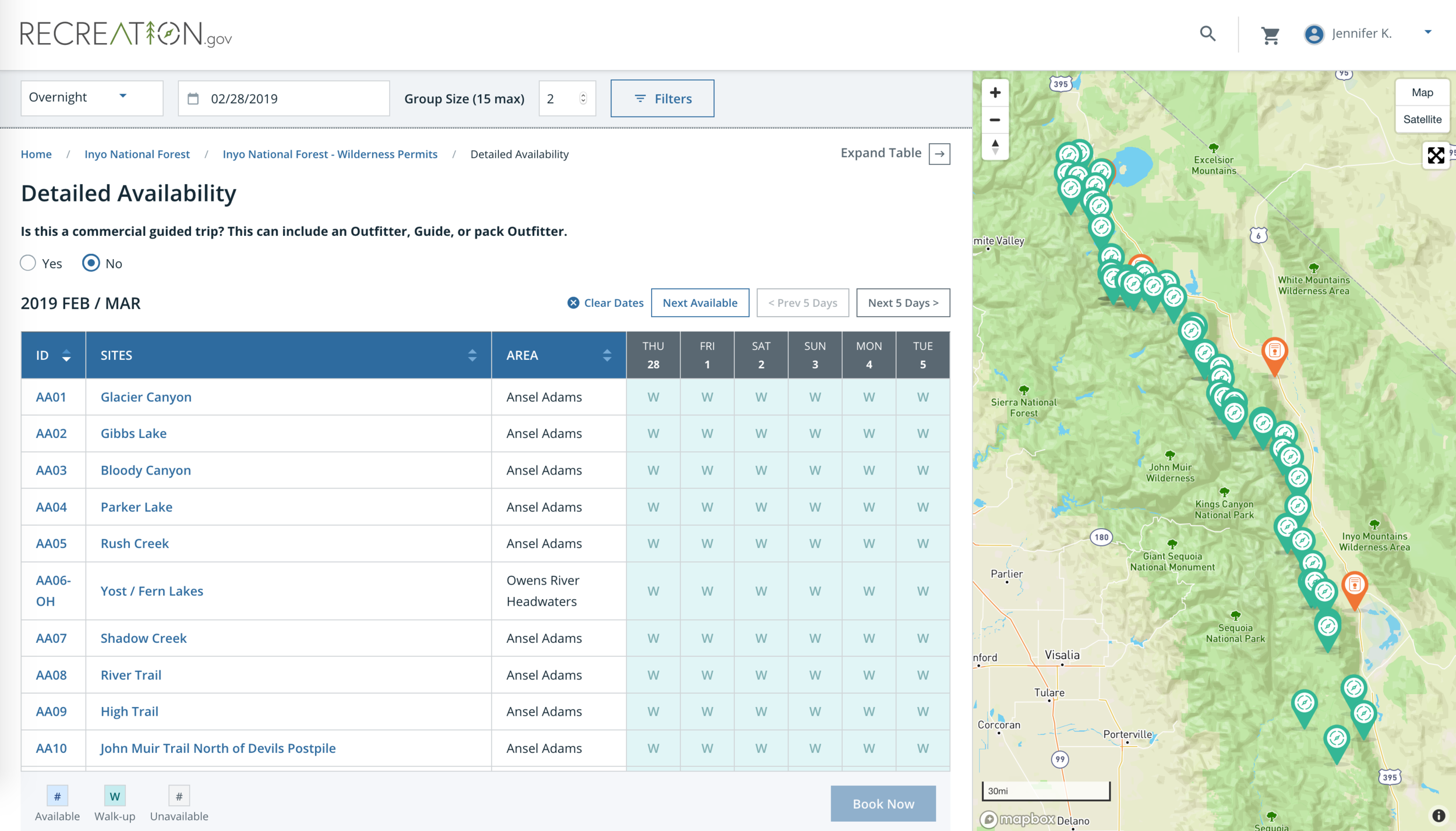
Task: Open John Muir Trail North of Devils Postpile
Action: (x=218, y=748)
